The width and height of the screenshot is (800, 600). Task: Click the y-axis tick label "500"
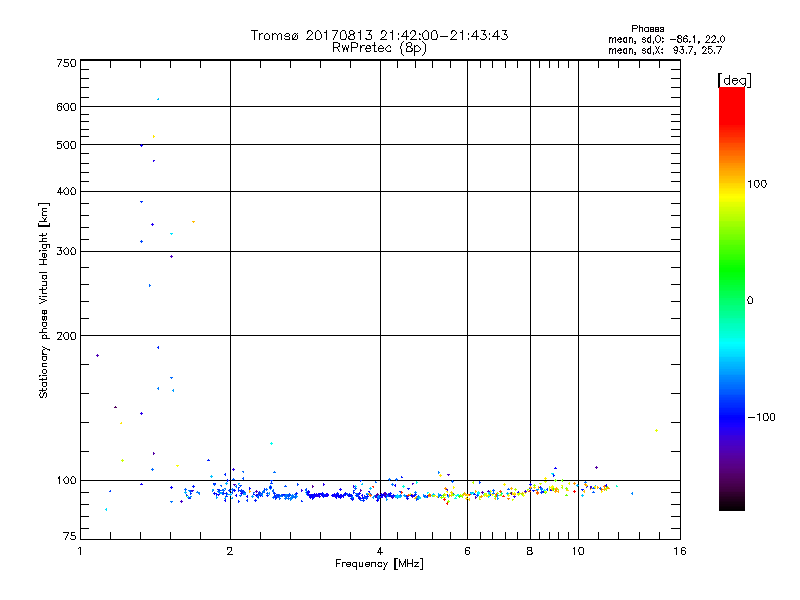tap(66, 145)
